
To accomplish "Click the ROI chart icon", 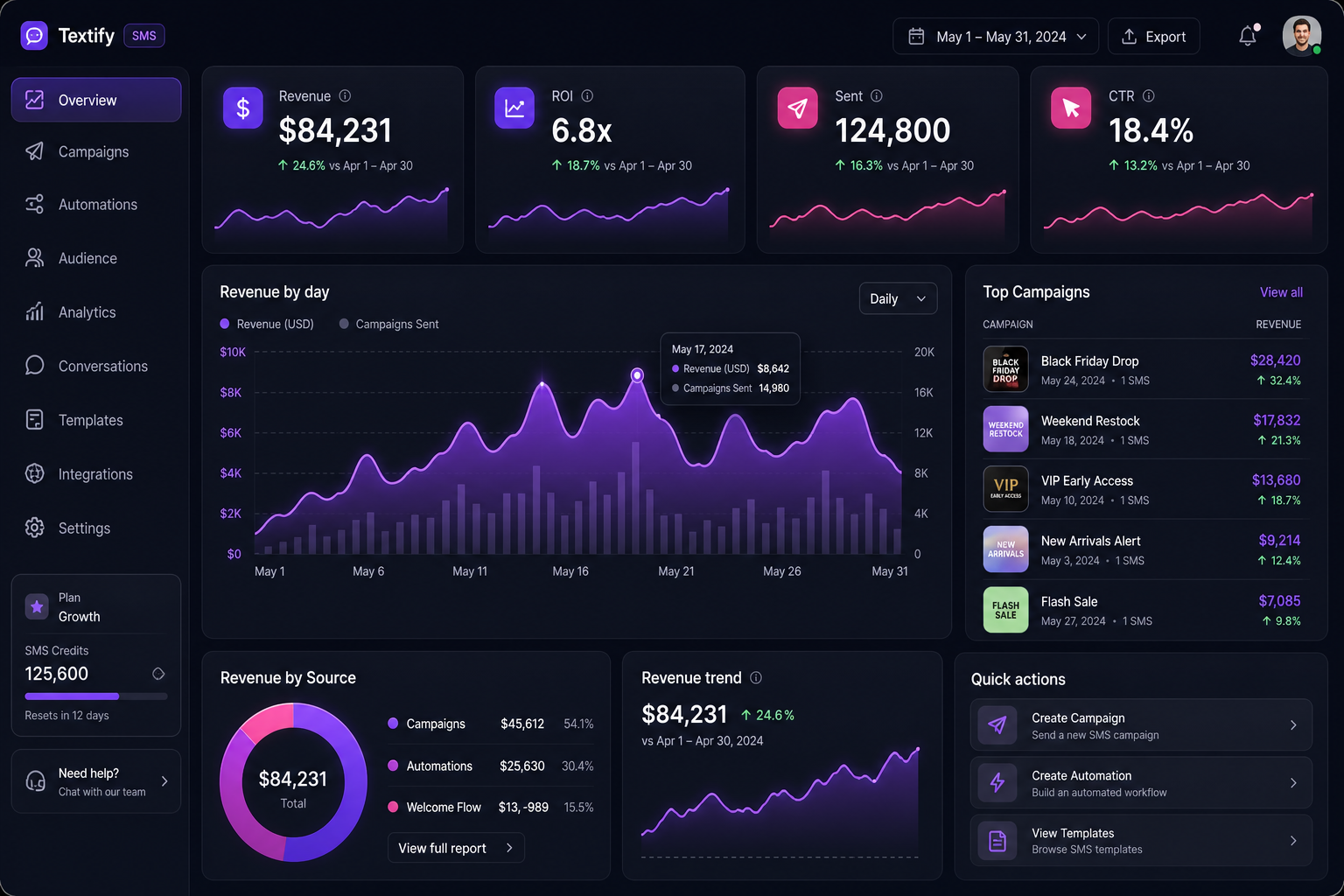I will point(514,108).
